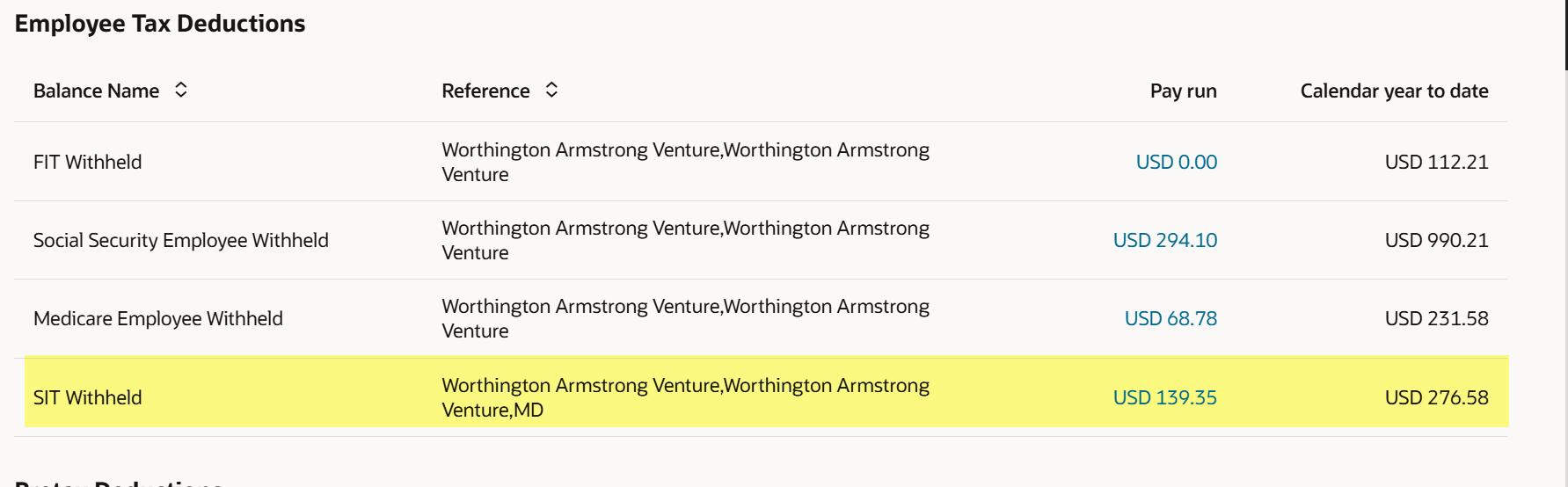
Task: Open FIT Withheld pay run USD 0.00
Action: [x=1177, y=162]
